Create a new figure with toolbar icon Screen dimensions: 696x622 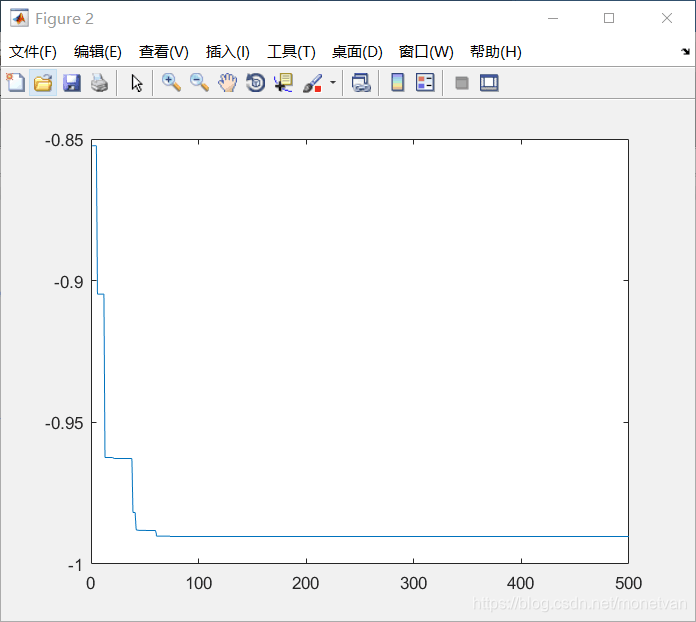(16, 83)
